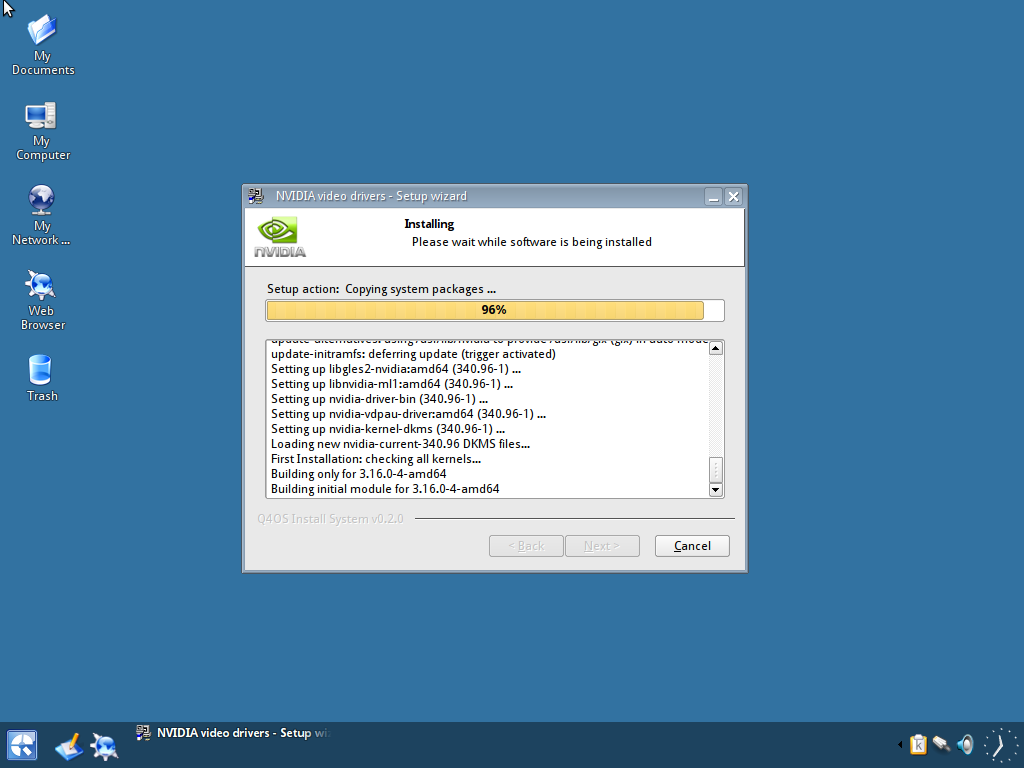Click the log scroll up arrow
This screenshot has height=768, width=1024.
tap(716, 348)
